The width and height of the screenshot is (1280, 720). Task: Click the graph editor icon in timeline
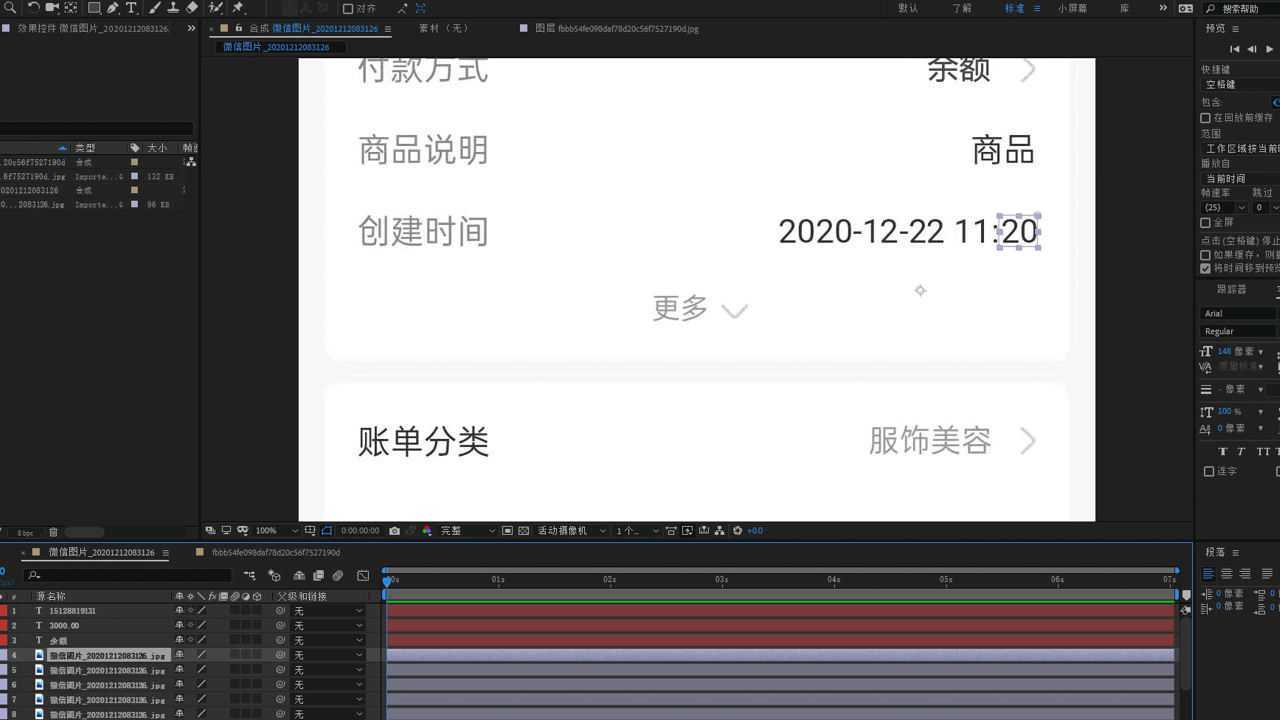point(363,575)
